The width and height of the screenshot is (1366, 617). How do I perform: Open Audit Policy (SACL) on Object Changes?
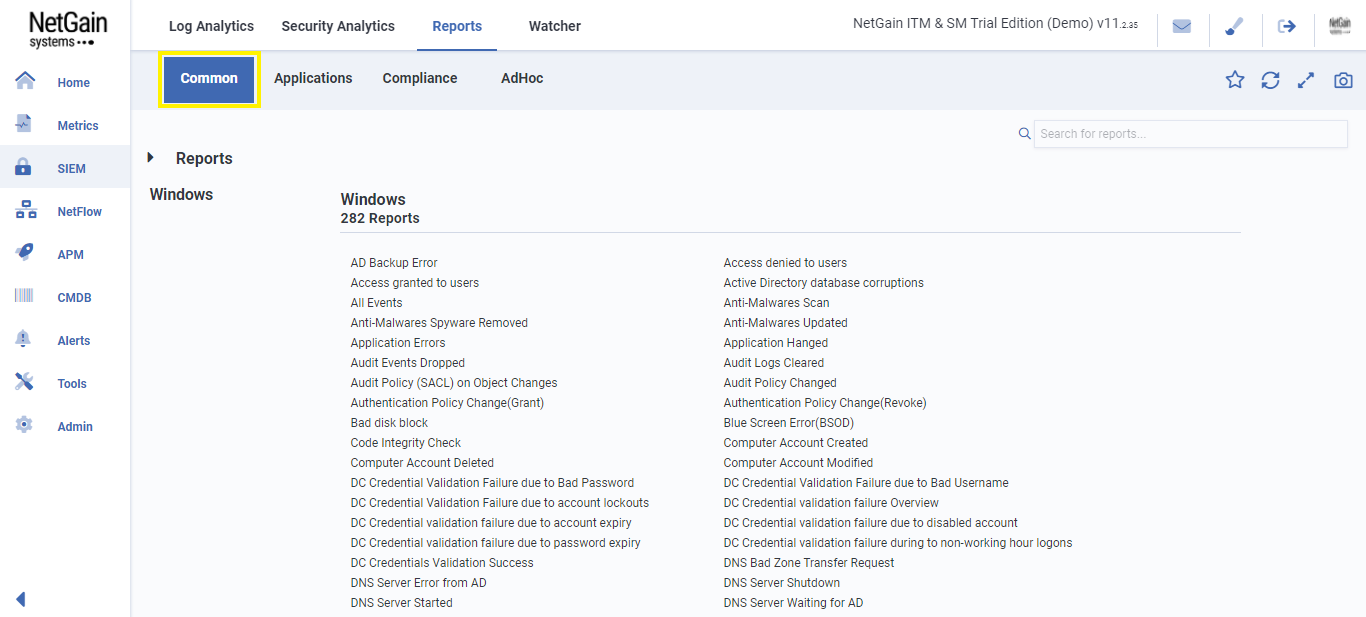point(454,383)
